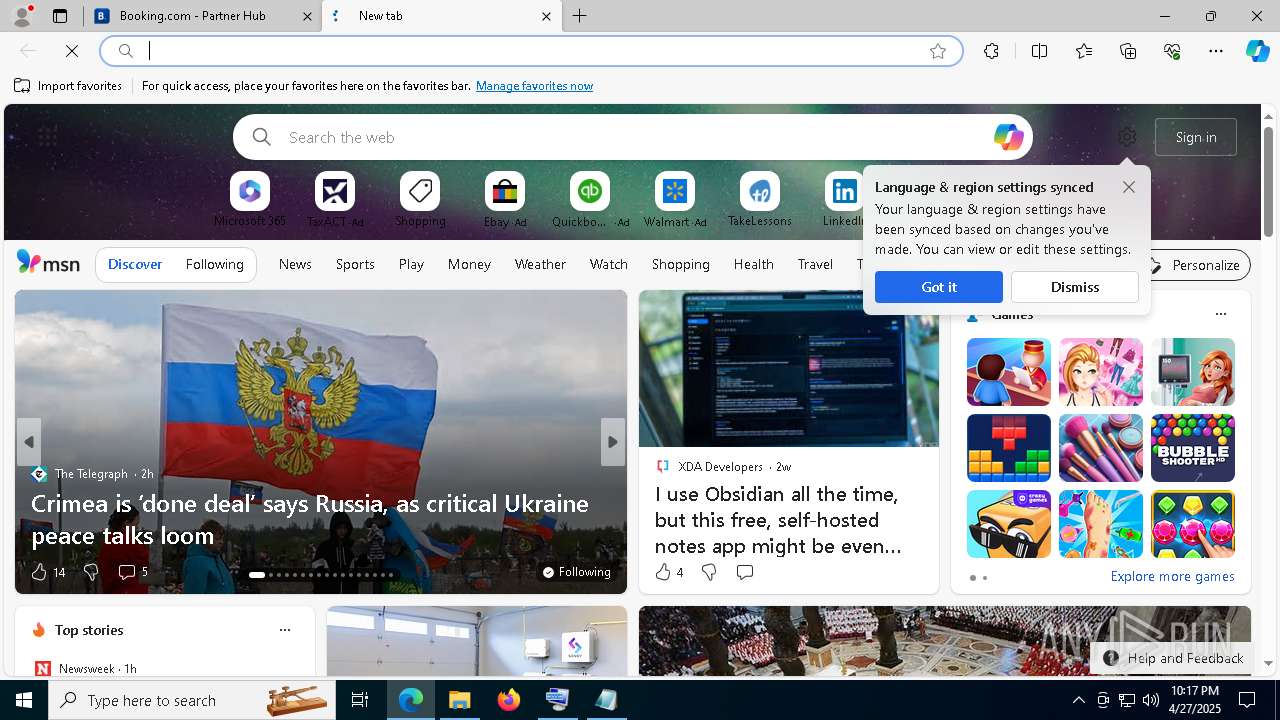Launch Firefox from taskbar

509,700
